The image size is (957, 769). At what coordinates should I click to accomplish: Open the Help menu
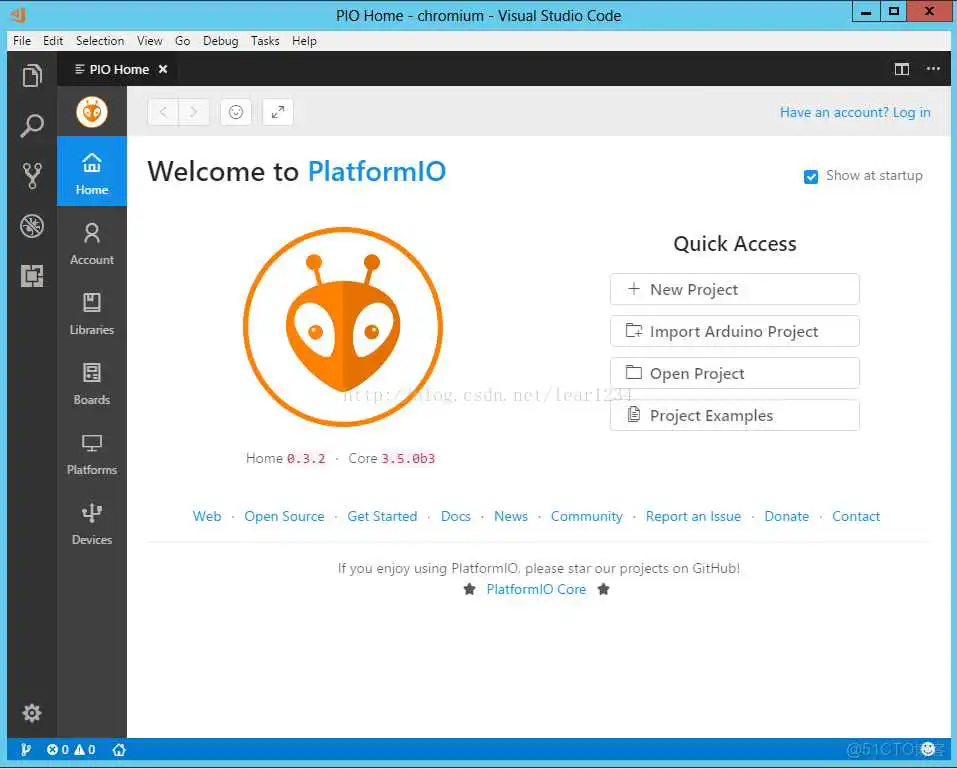(x=304, y=41)
